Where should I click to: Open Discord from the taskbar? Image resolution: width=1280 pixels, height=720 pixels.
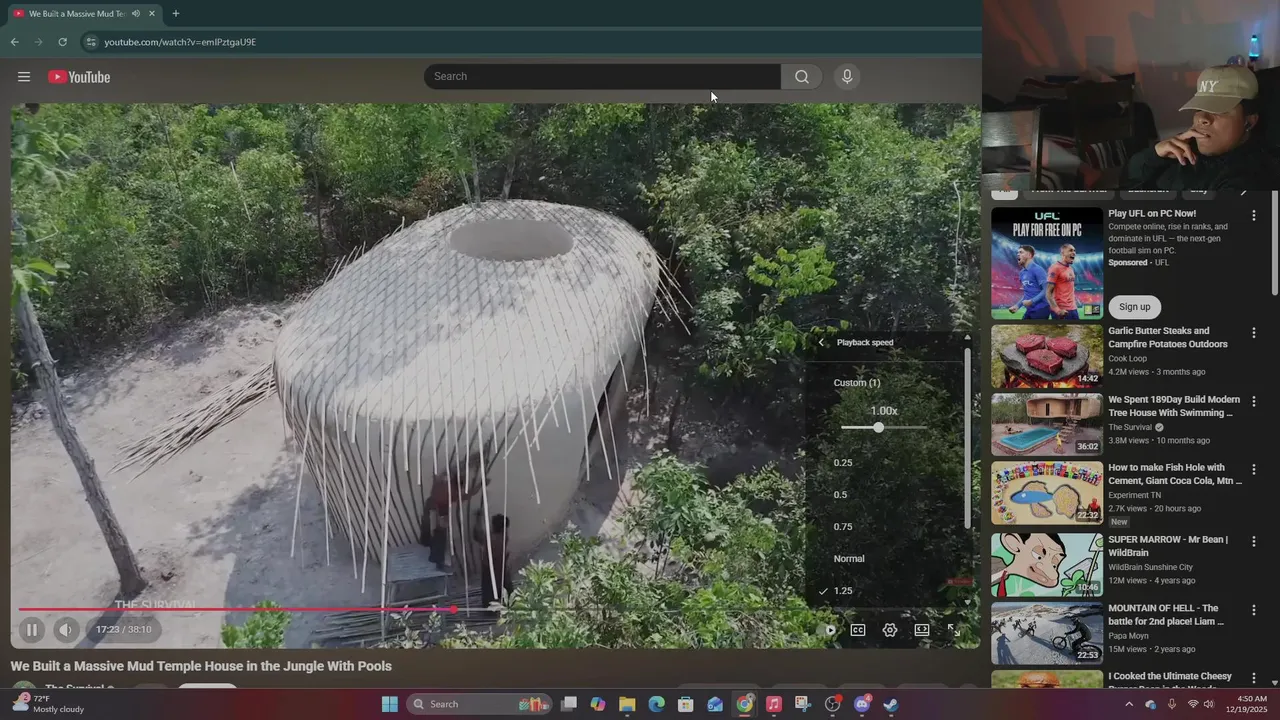click(x=862, y=704)
